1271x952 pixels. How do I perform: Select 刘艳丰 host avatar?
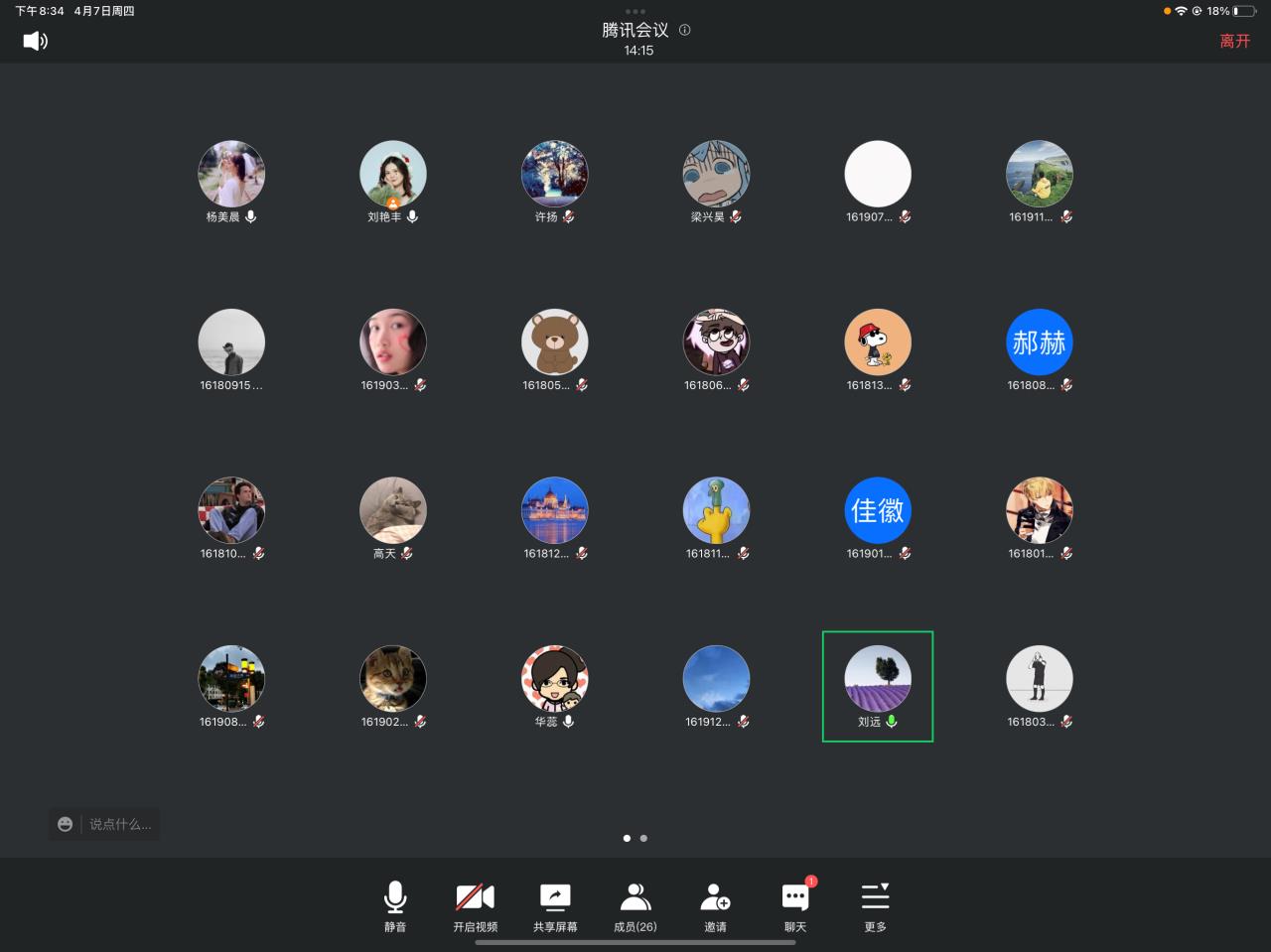coord(393,174)
